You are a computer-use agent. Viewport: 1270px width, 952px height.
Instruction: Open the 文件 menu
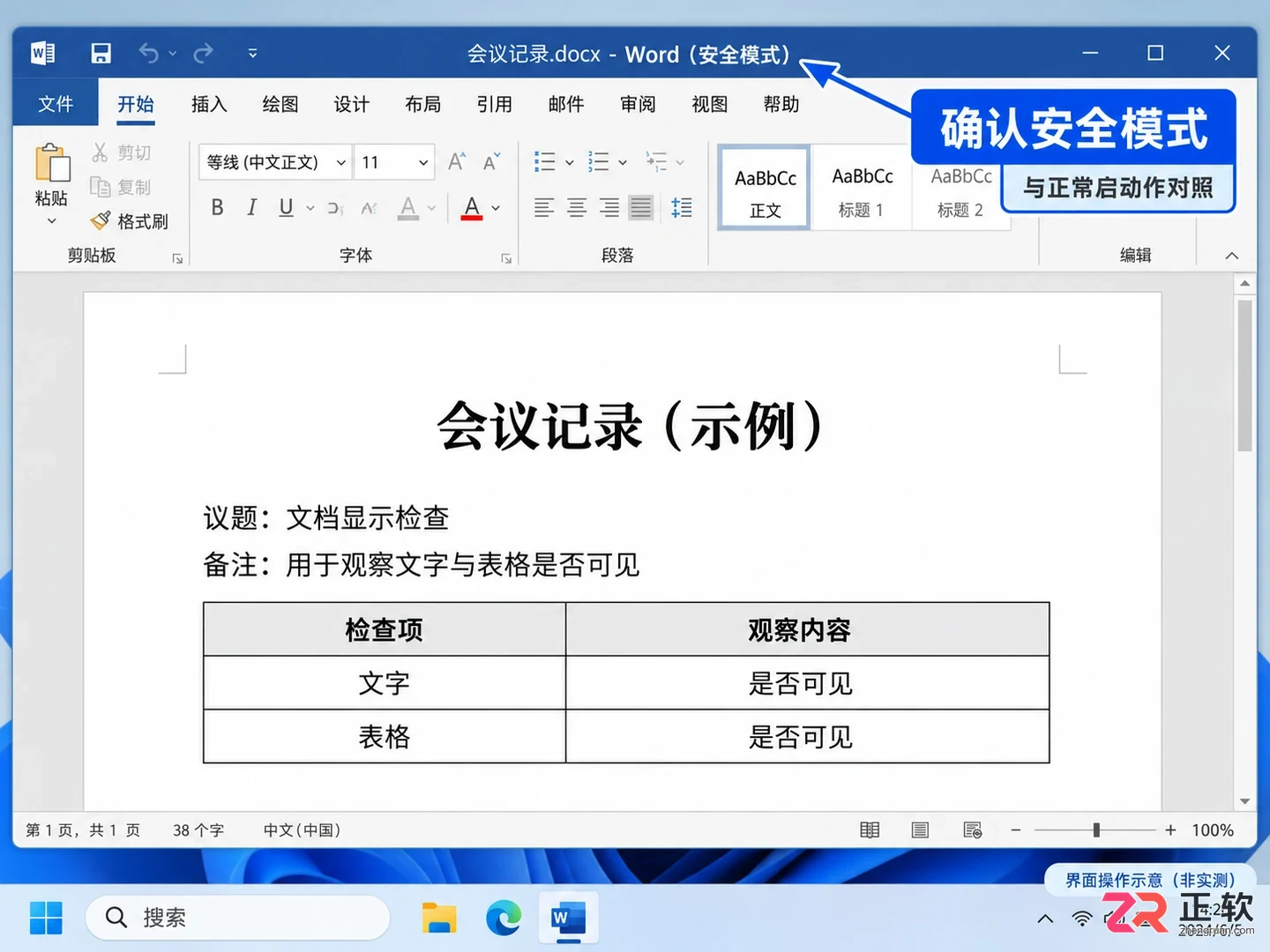tap(55, 104)
